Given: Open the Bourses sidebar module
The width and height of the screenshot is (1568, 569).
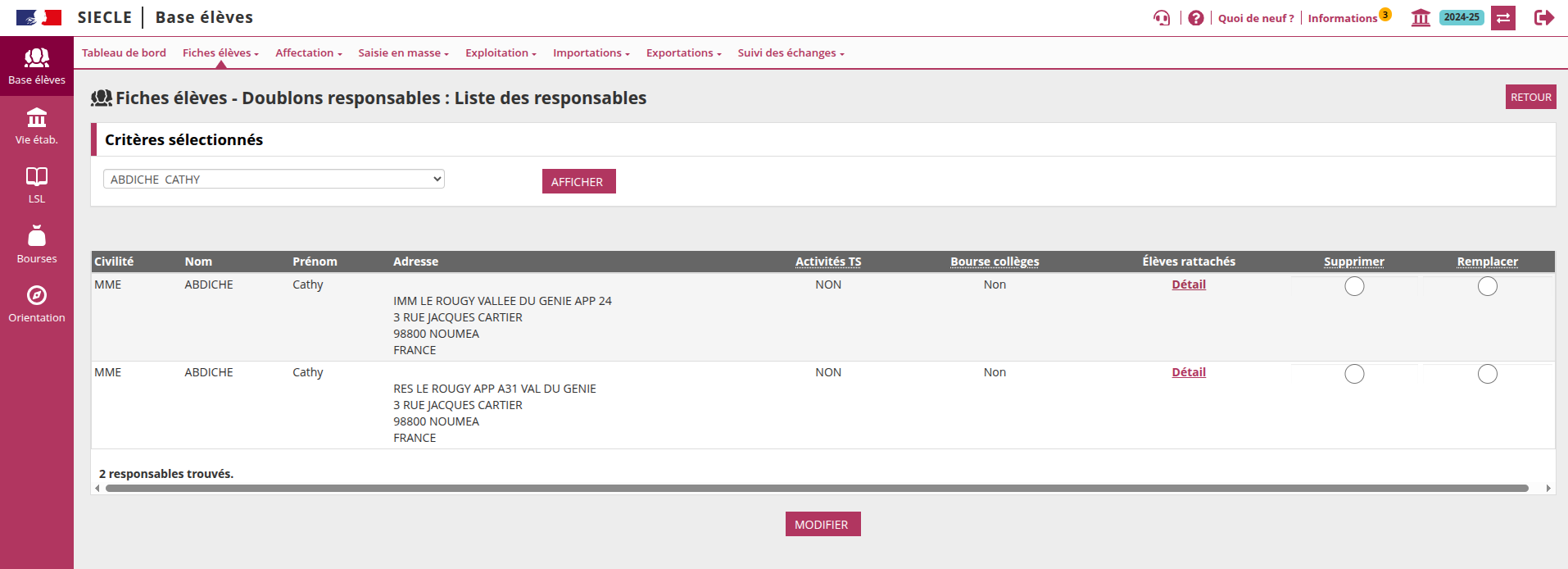Looking at the screenshot, I should pos(37,245).
